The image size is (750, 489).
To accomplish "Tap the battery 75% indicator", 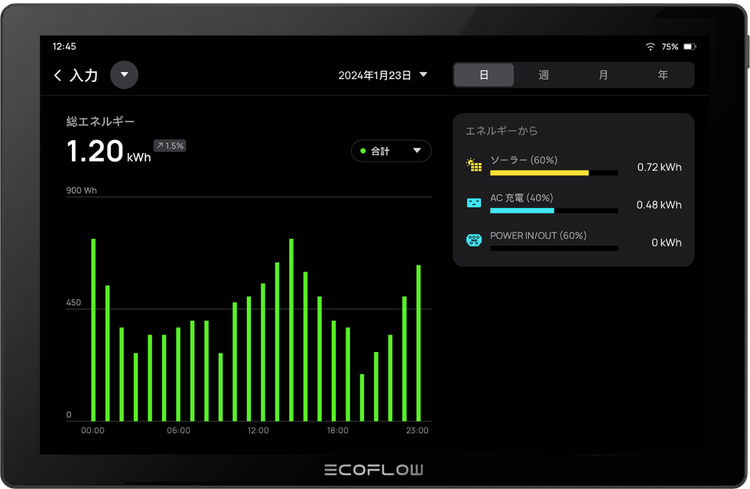I will click(x=675, y=47).
